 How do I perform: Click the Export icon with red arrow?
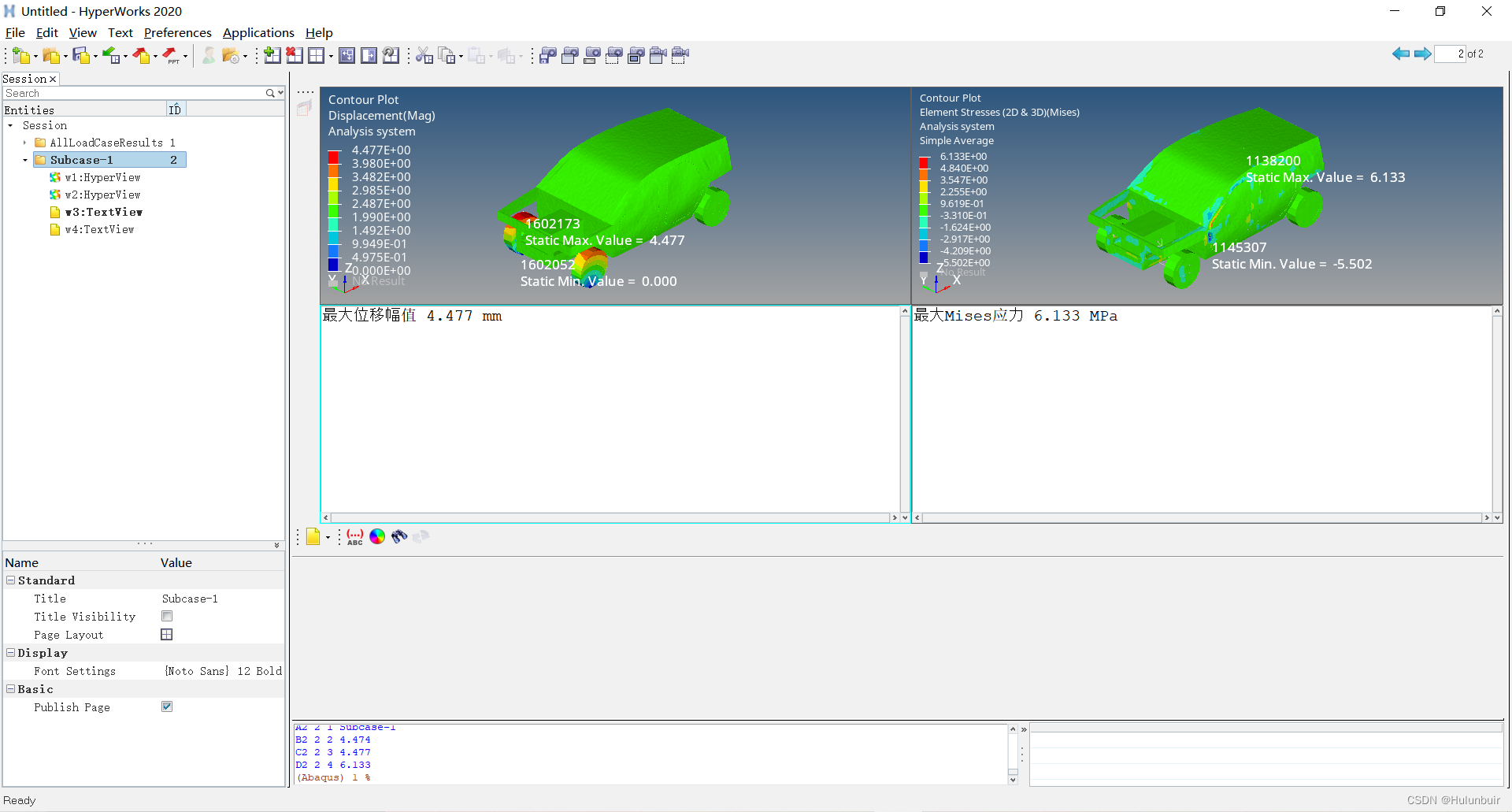(141, 55)
